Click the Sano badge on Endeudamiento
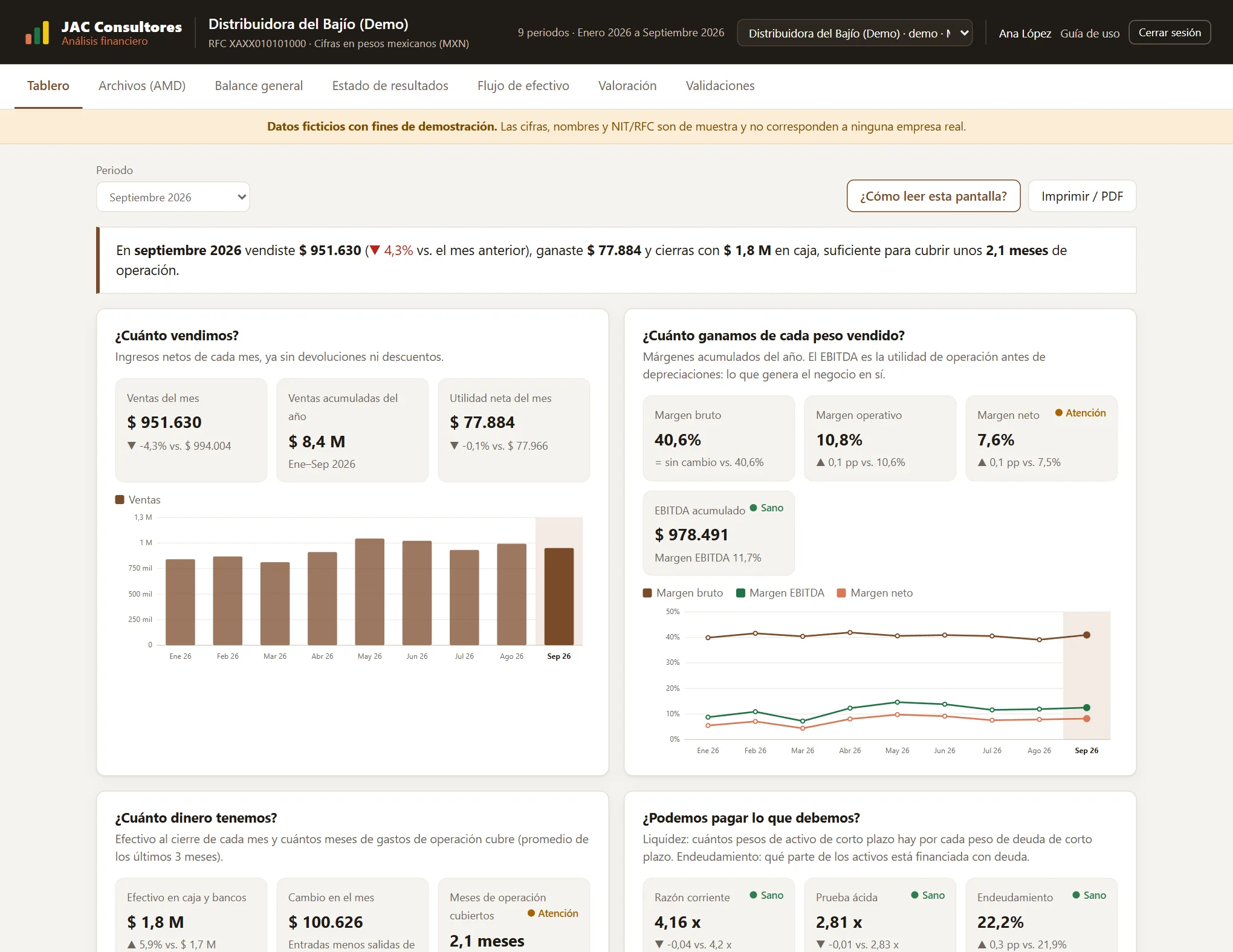This screenshot has width=1233, height=952. click(x=1089, y=895)
